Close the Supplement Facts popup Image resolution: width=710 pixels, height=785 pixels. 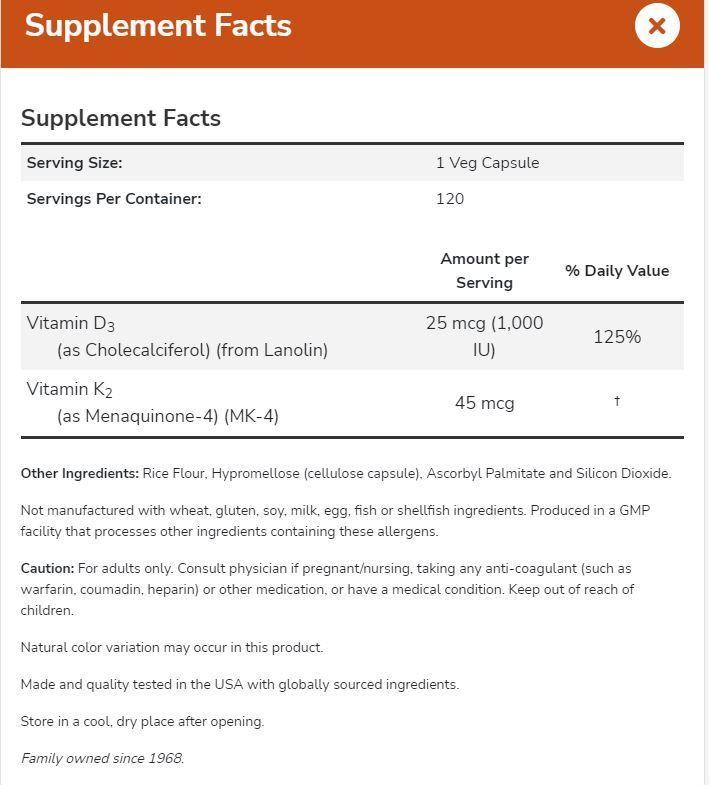point(656,26)
